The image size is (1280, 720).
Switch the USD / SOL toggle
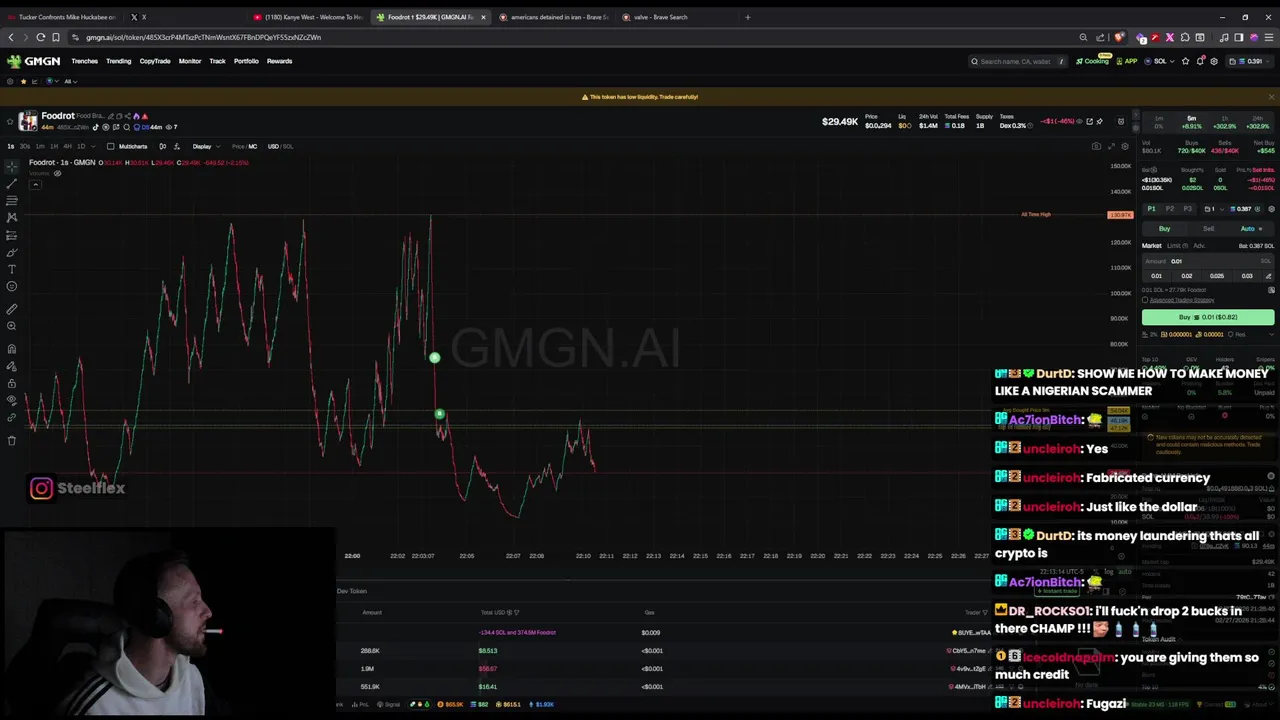pyautogui.click(x=280, y=146)
